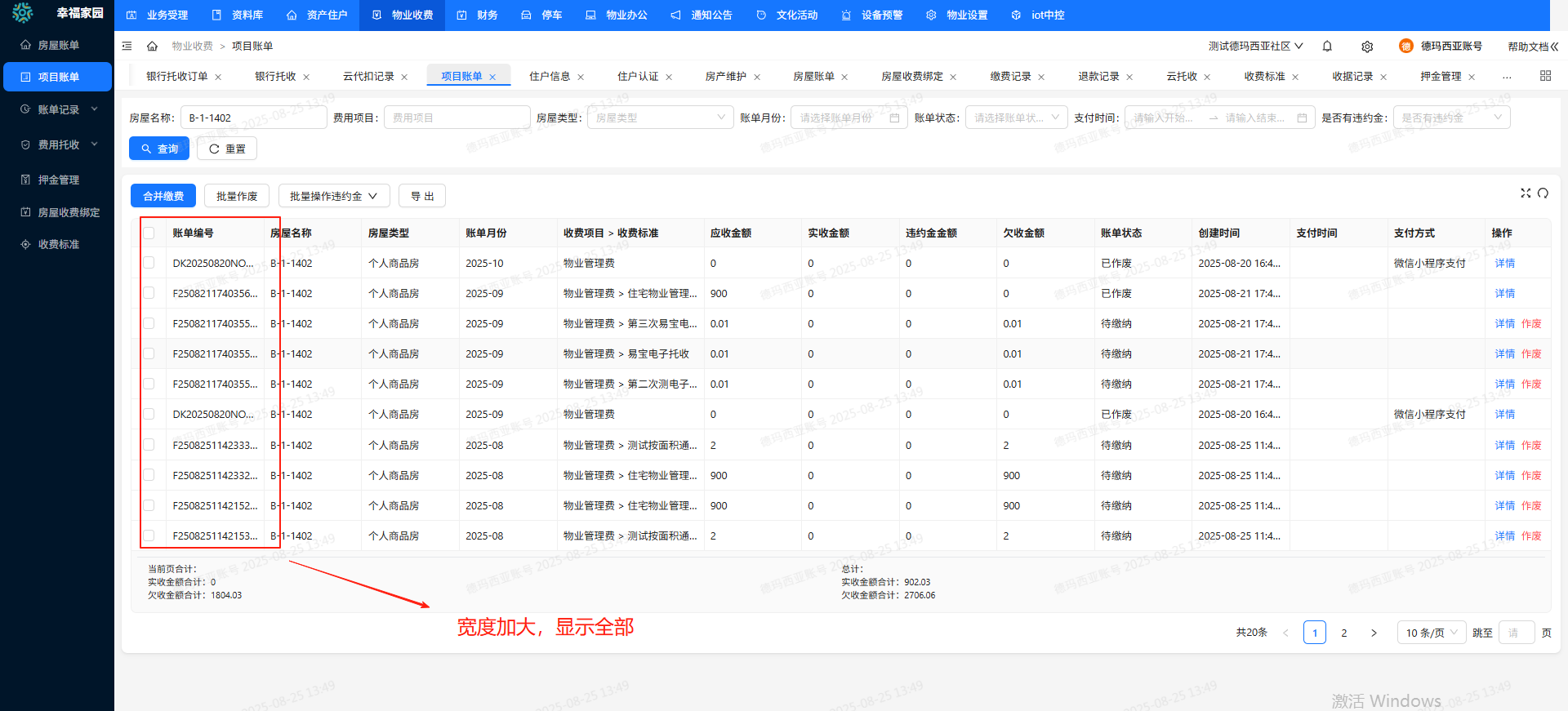Click the fullscreen expand icon above table

pos(1525,193)
